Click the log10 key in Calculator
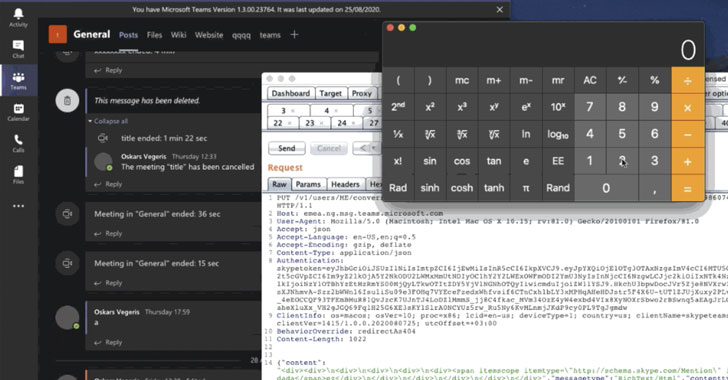This screenshot has height=380, width=728. (x=558, y=134)
